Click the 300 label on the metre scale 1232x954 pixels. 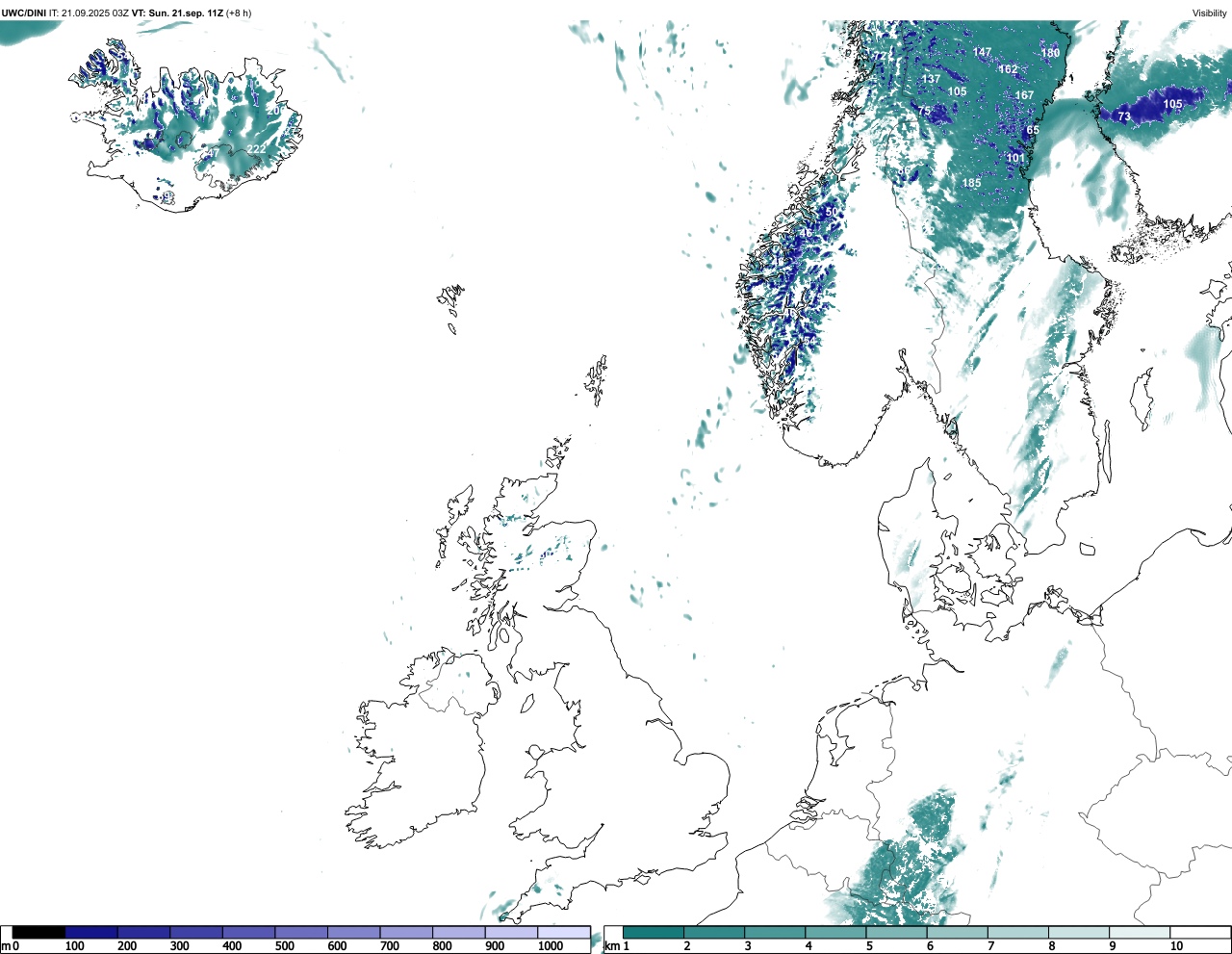179,946
